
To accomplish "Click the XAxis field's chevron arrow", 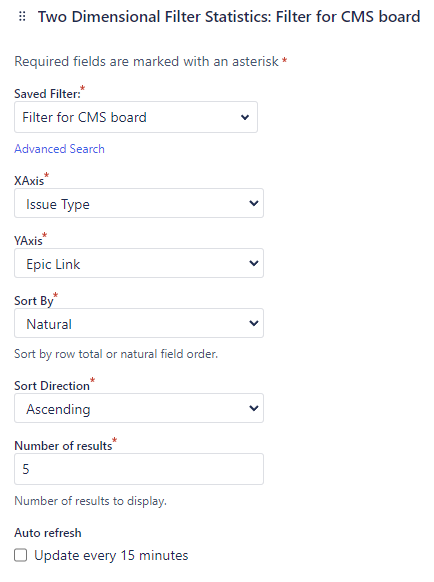I will pyautogui.click(x=254, y=203).
